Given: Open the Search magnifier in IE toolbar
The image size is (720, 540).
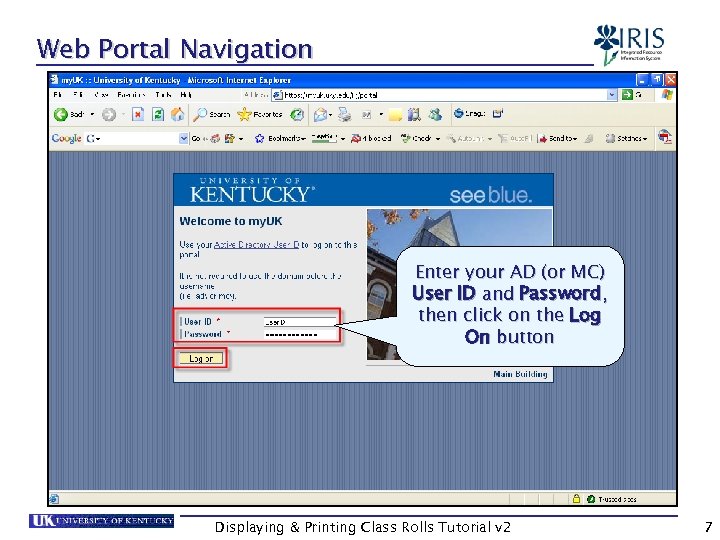Looking at the screenshot, I should click(212, 114).
